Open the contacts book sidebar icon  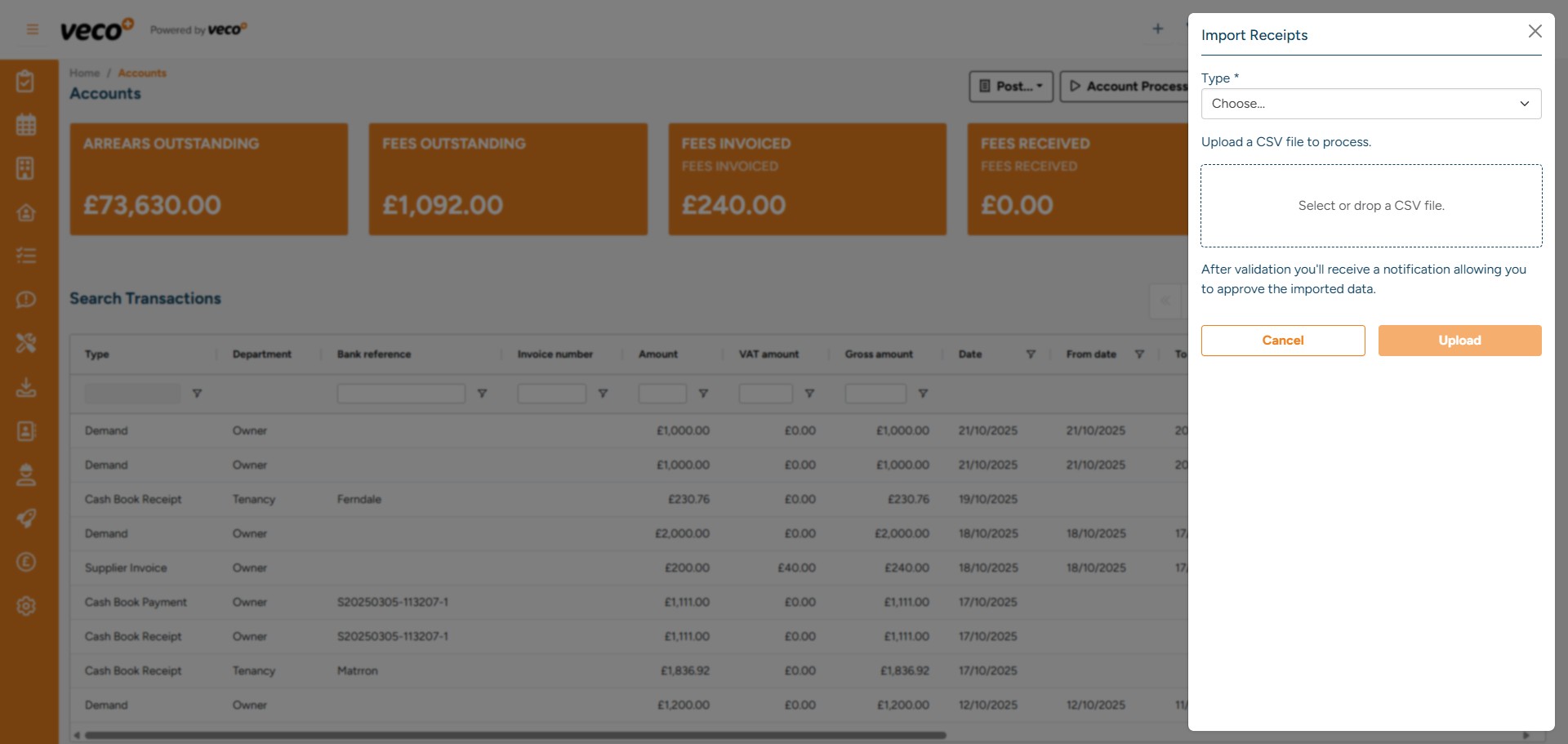(26, 431)
